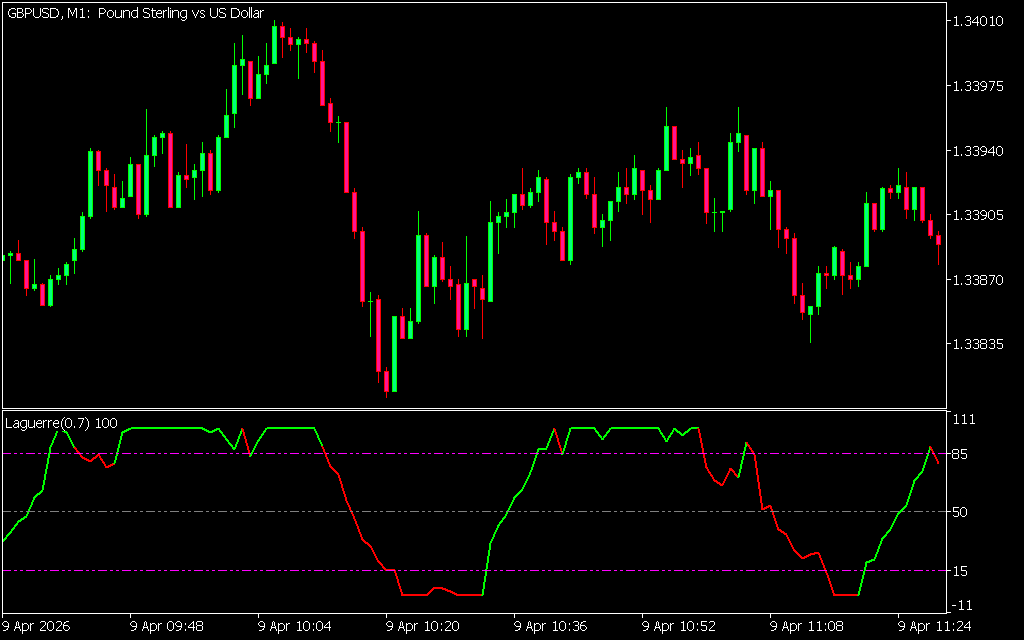Screen dimensions: 1024x640
Task: Select the 1.33870 price axis label
Action: tap(979, 280)
